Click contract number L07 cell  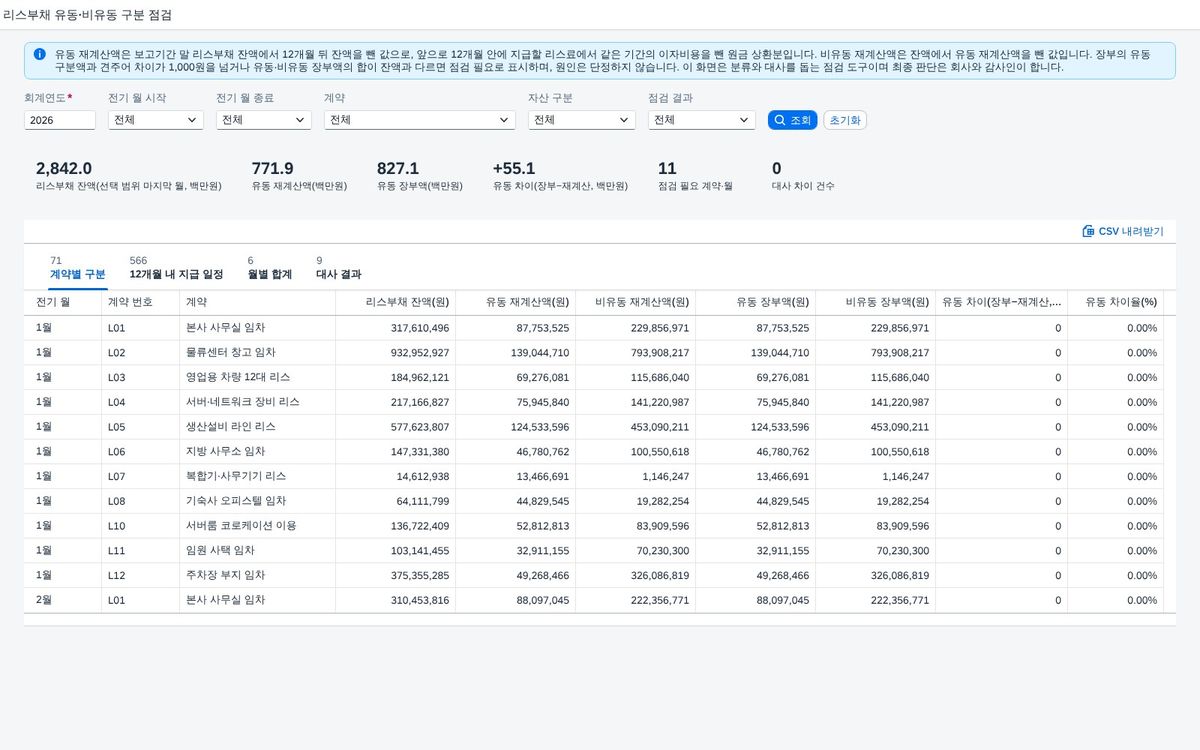point(140,476)
